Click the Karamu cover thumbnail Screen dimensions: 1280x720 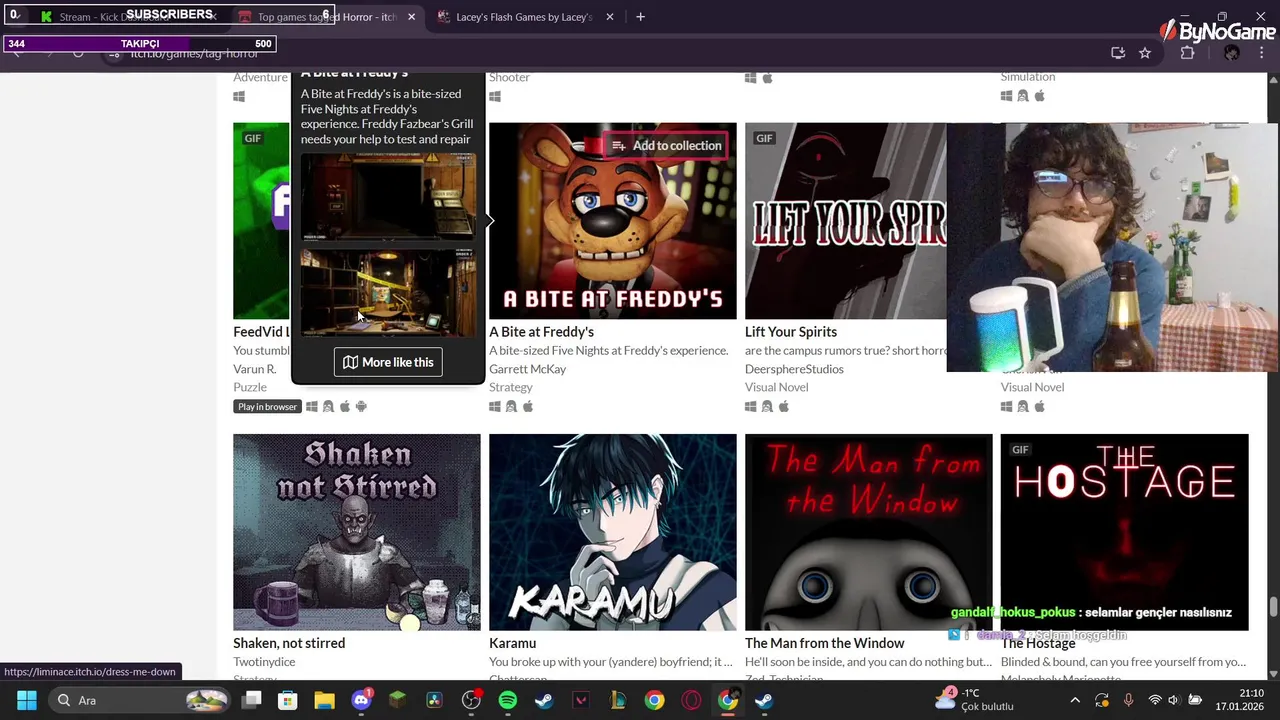pyautogui.click(x=613, y=532)
